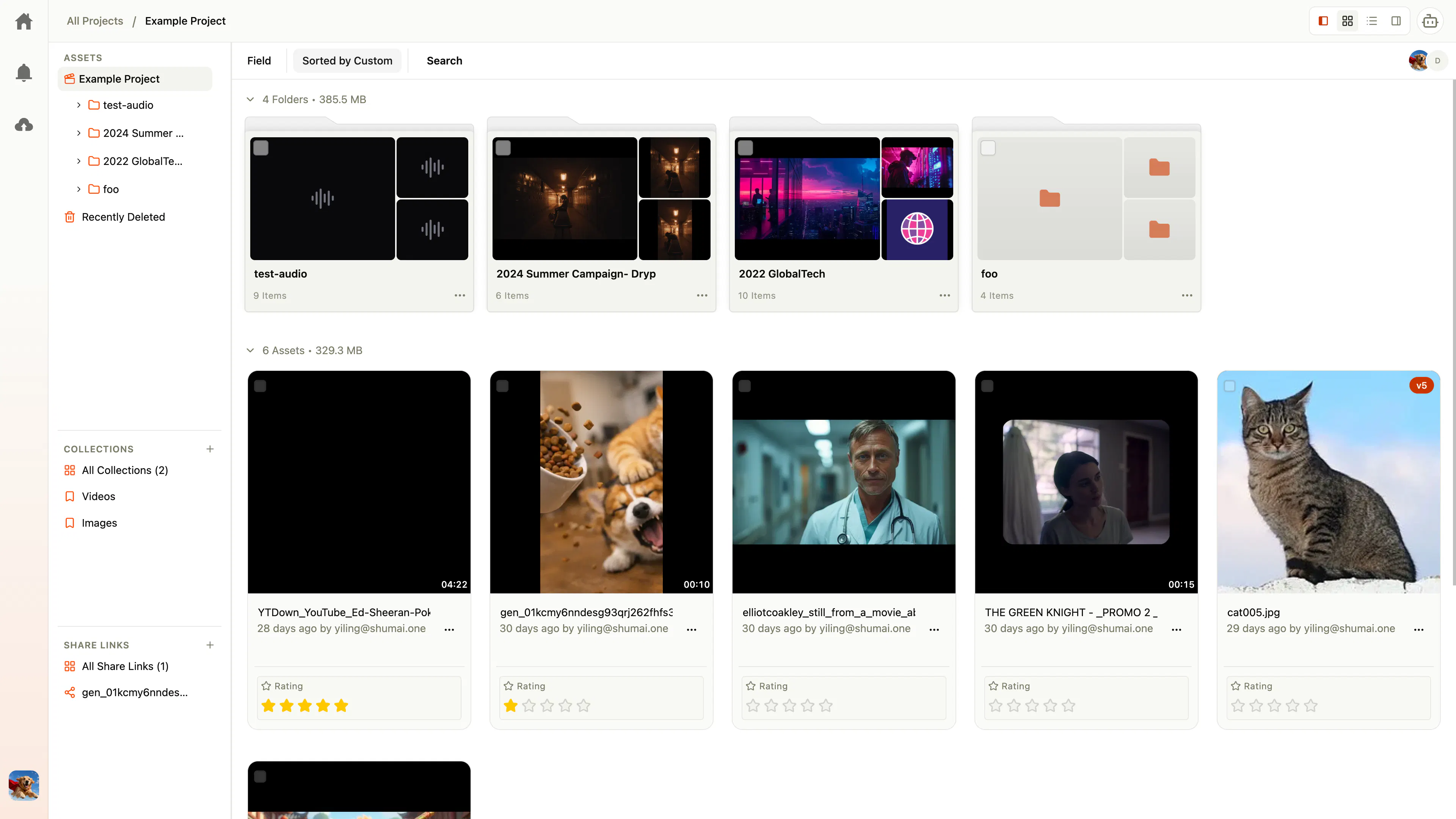This screenshot has width=1456, height=819.
Task: Add a new collection with plus icon
Action: (x=210, y=449)
